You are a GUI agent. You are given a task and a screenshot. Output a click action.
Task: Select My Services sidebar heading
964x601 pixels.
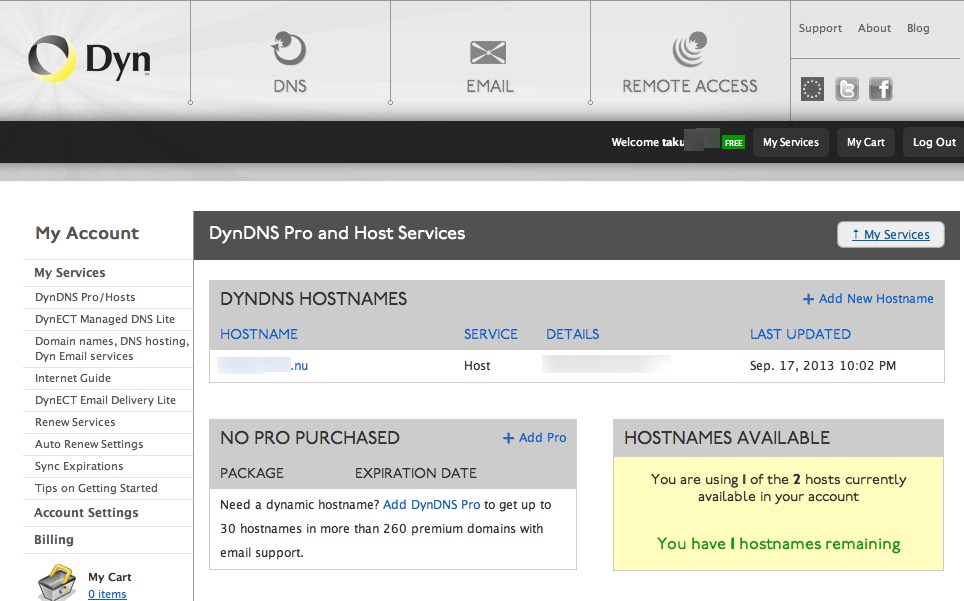[69, 272]
